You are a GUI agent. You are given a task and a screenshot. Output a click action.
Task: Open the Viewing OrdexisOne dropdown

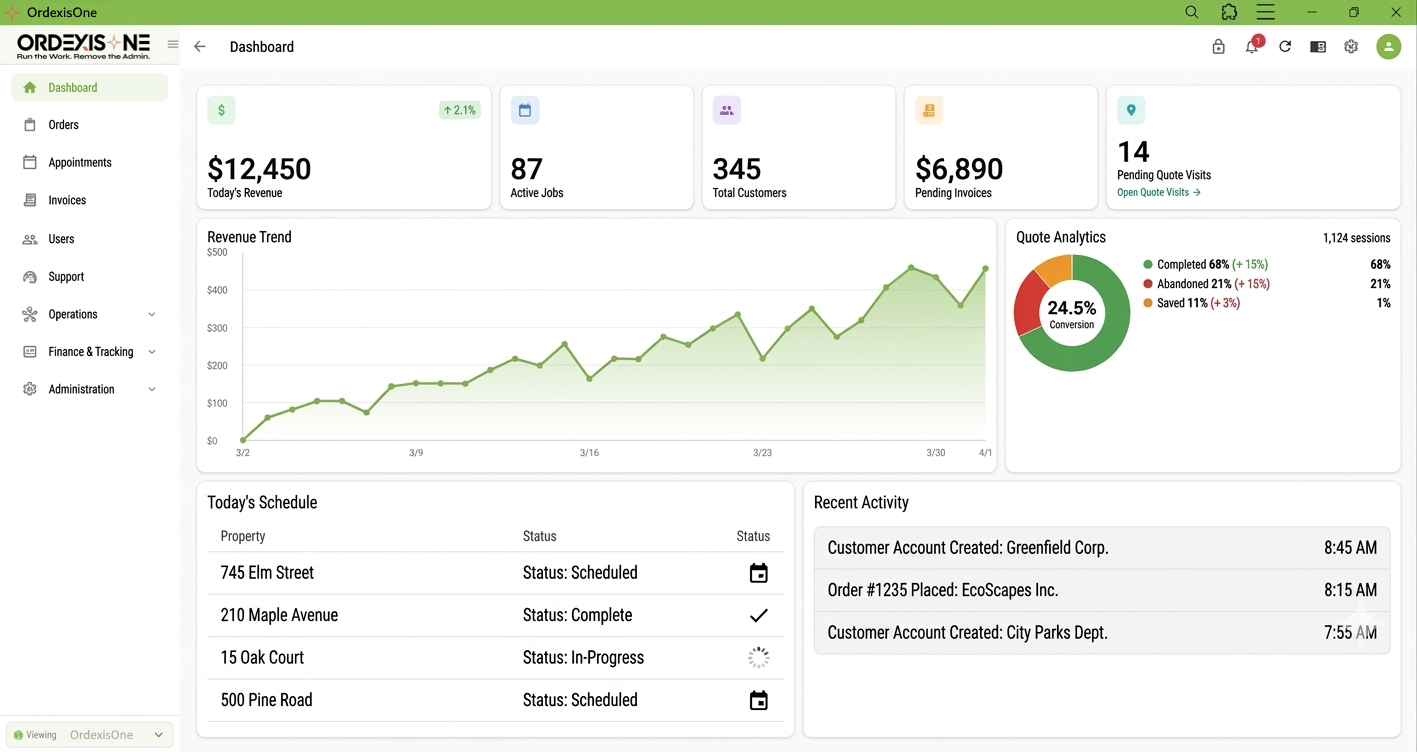[x=89, y=734]
